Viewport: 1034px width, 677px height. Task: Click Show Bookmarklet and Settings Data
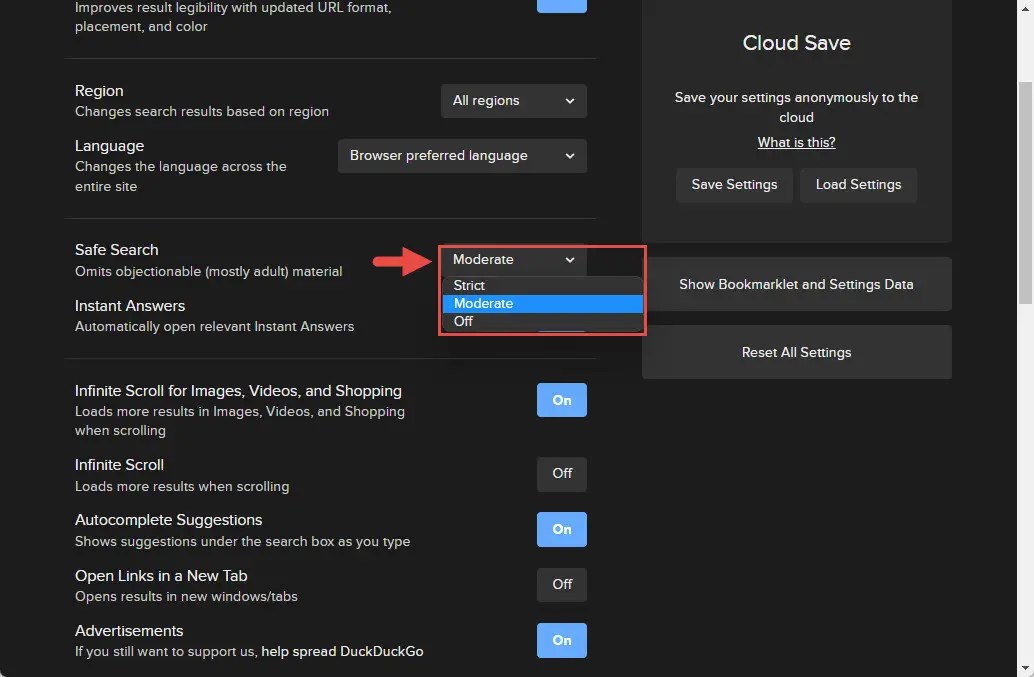(x=796, y=284)
